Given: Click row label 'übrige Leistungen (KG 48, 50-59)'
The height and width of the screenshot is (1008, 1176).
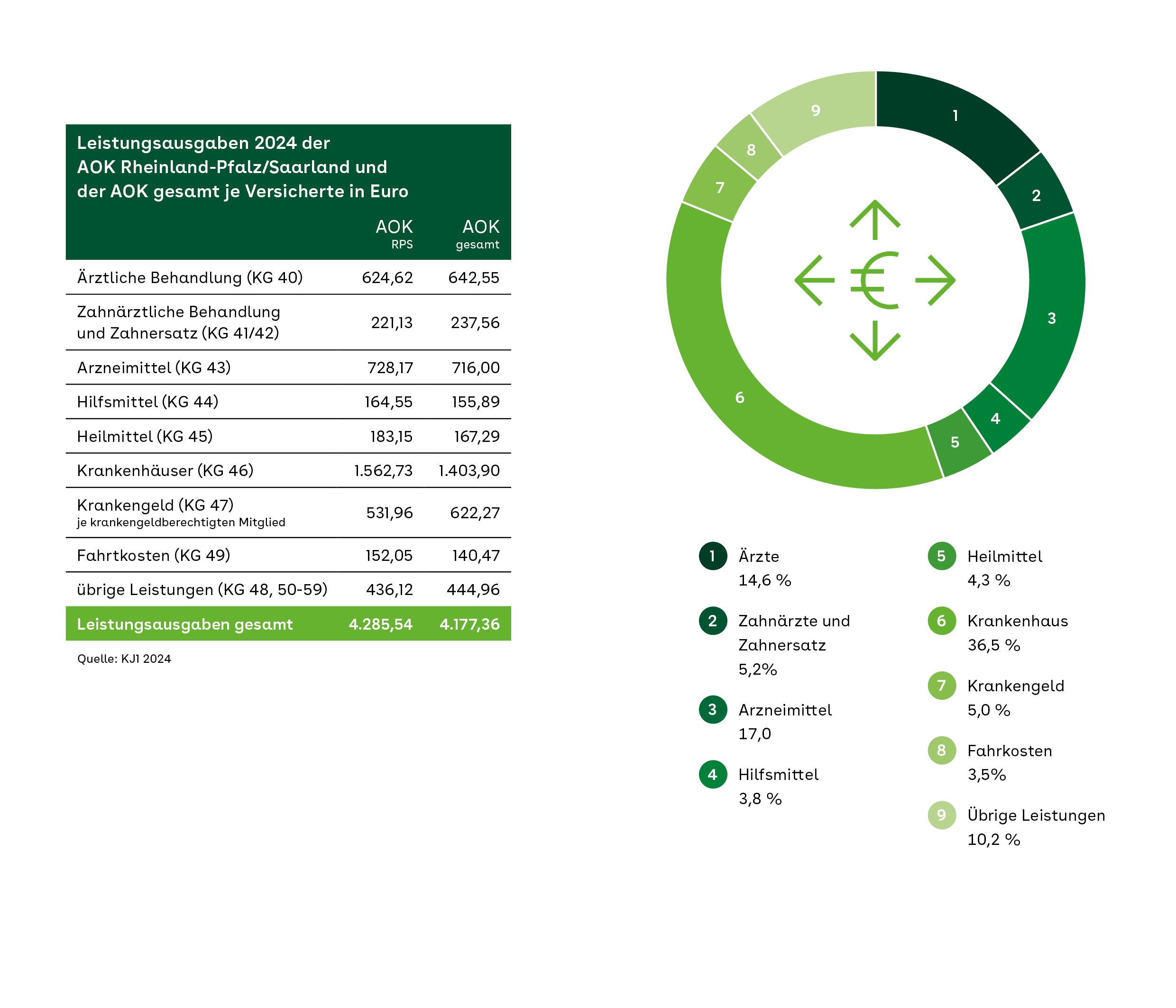Looking at the screenshot, I should tap(202, 590).
